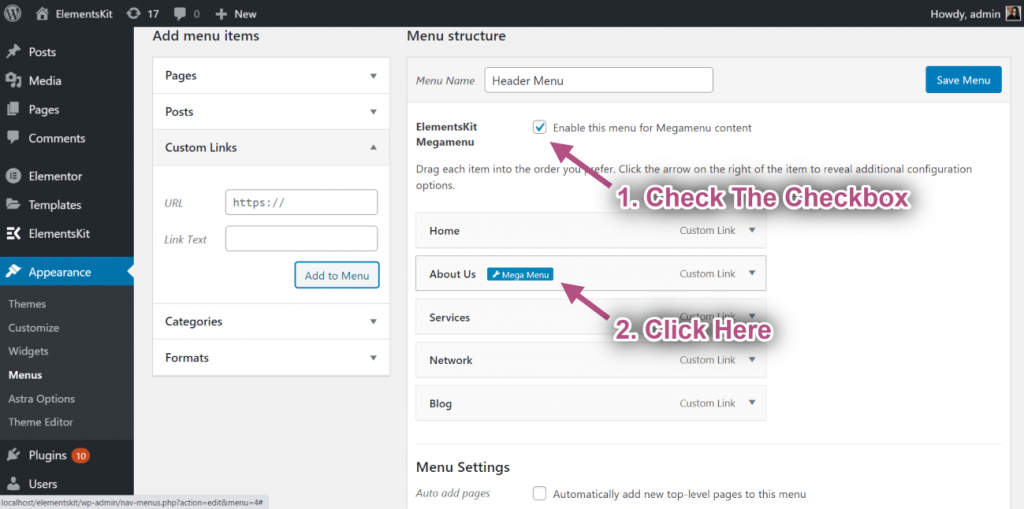
Task: Open the updates icon showing 17
Action: 133,14
